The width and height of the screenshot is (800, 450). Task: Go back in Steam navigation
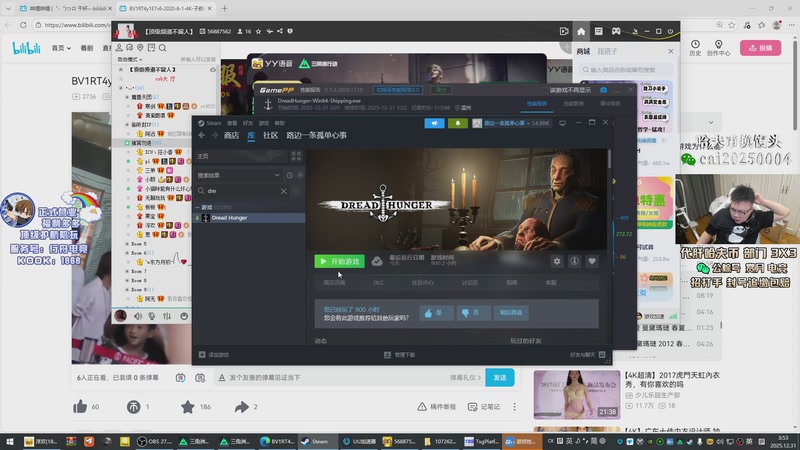[x=202, y=135]
